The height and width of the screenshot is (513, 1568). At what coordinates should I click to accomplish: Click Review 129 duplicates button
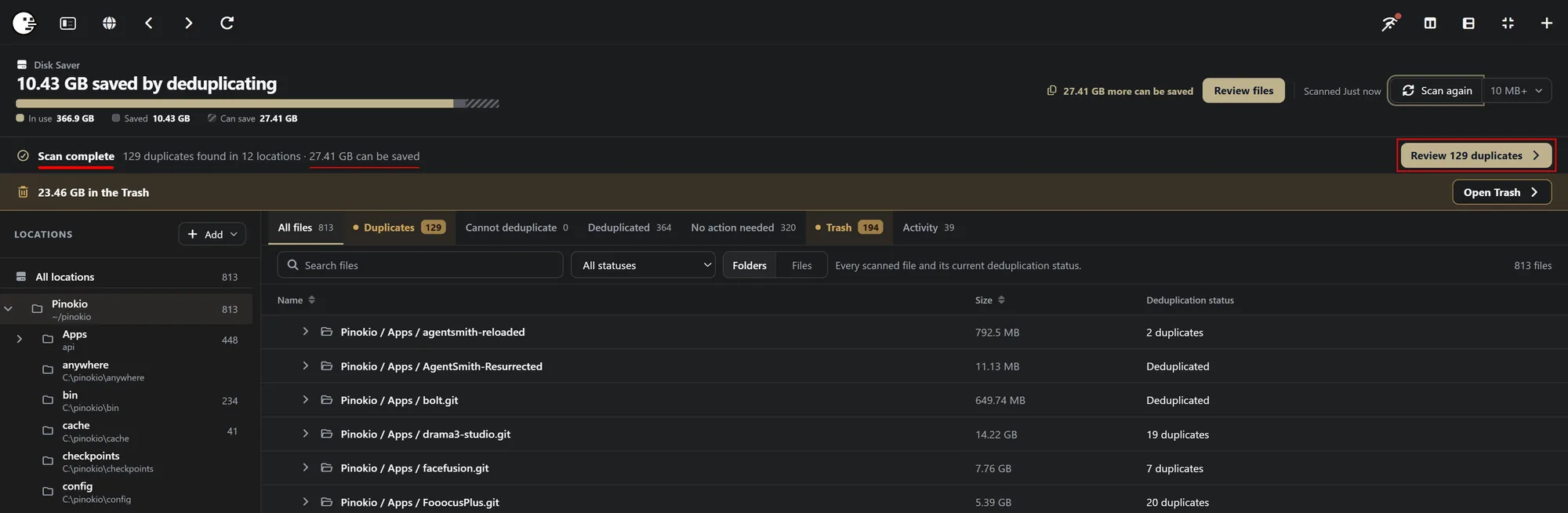1475,155
